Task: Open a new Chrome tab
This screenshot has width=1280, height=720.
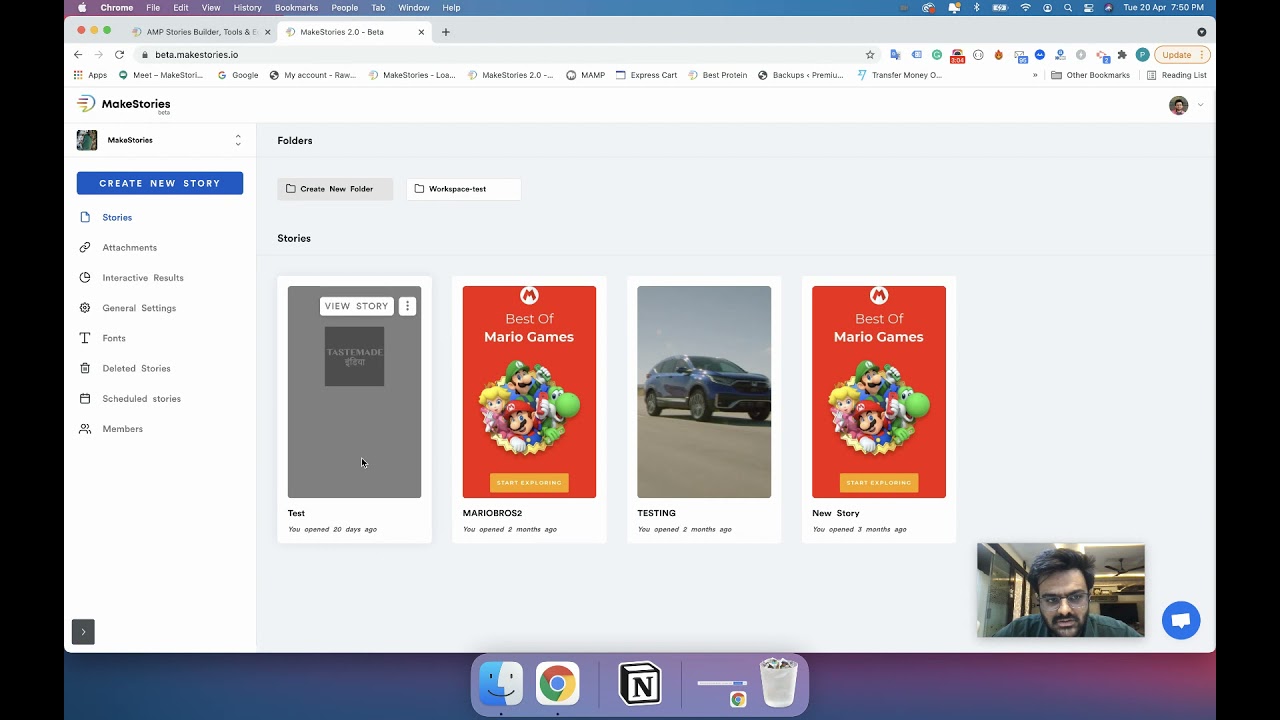Action: pyautogui.click(x=445, y=32)
